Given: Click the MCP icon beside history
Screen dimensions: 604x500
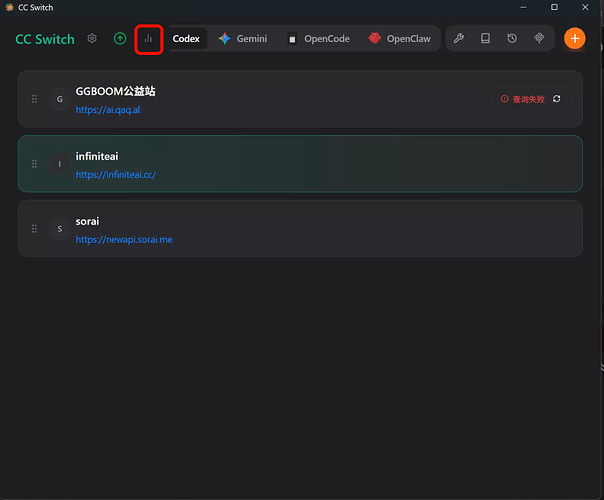Looking at the screenshot, I should (x=539, y=39).
